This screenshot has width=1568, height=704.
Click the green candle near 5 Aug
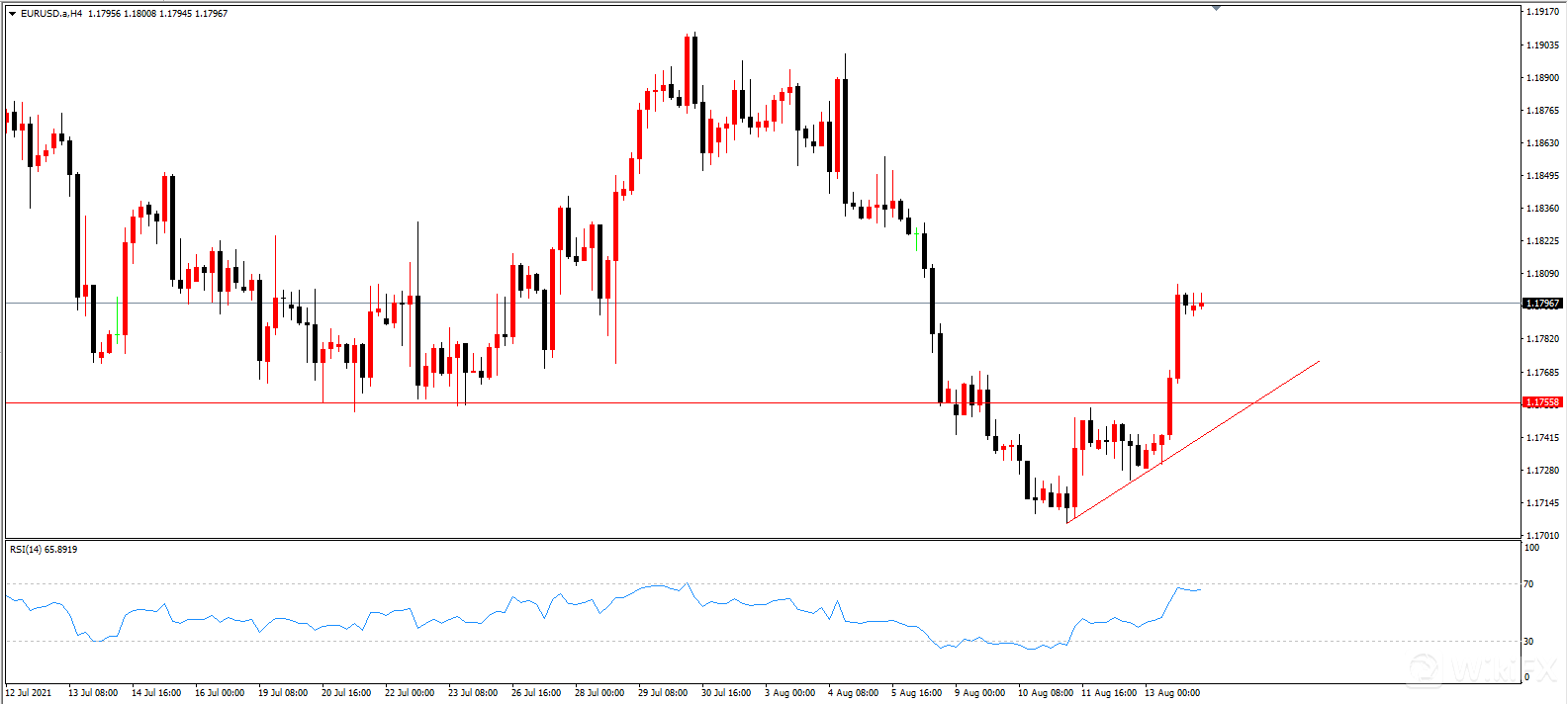[917, 238]
